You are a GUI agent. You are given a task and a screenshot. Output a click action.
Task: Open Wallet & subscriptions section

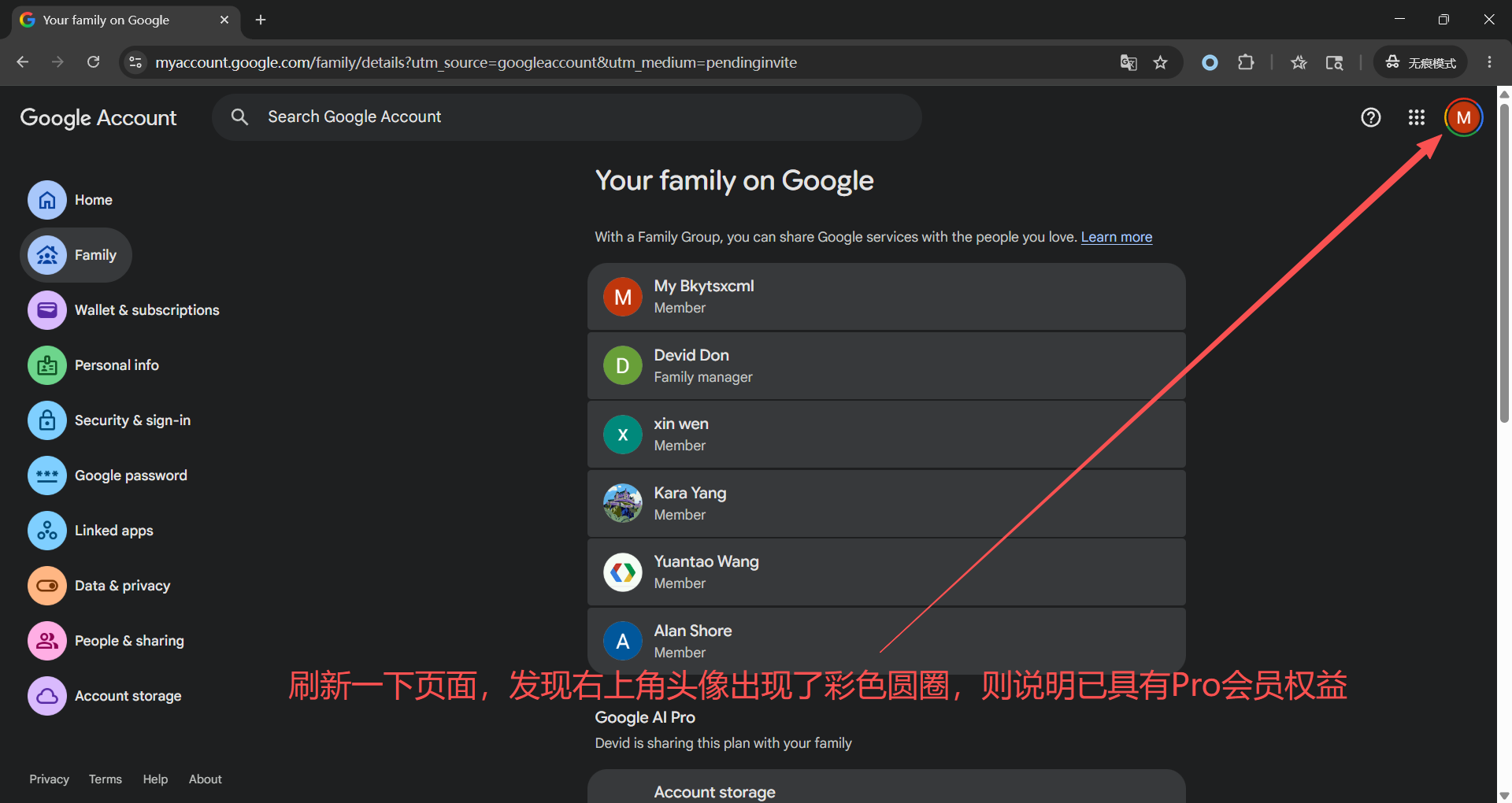click(124, 310)
